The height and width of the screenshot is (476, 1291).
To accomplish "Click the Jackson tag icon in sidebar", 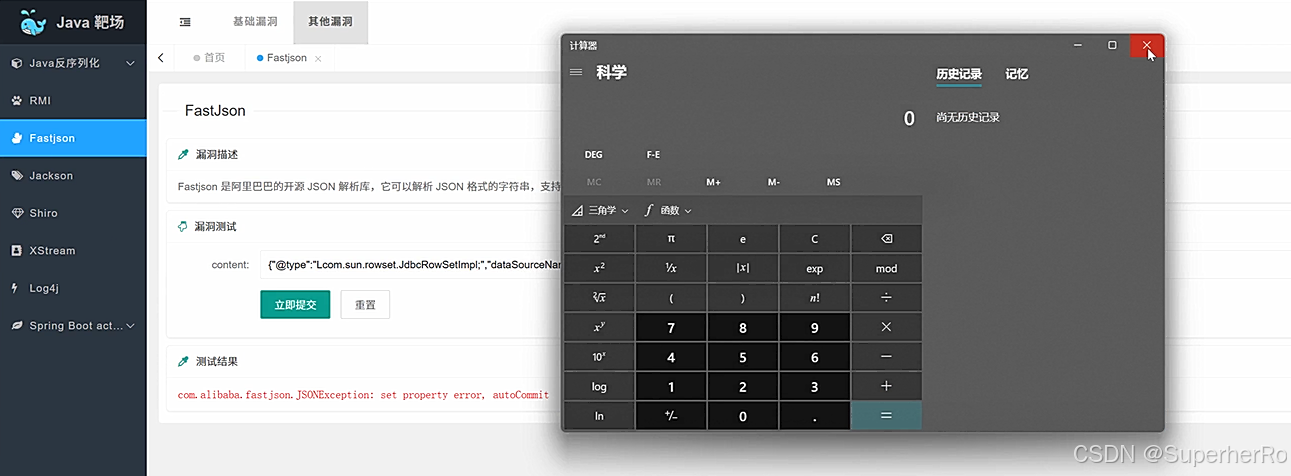I will (16, 176).
